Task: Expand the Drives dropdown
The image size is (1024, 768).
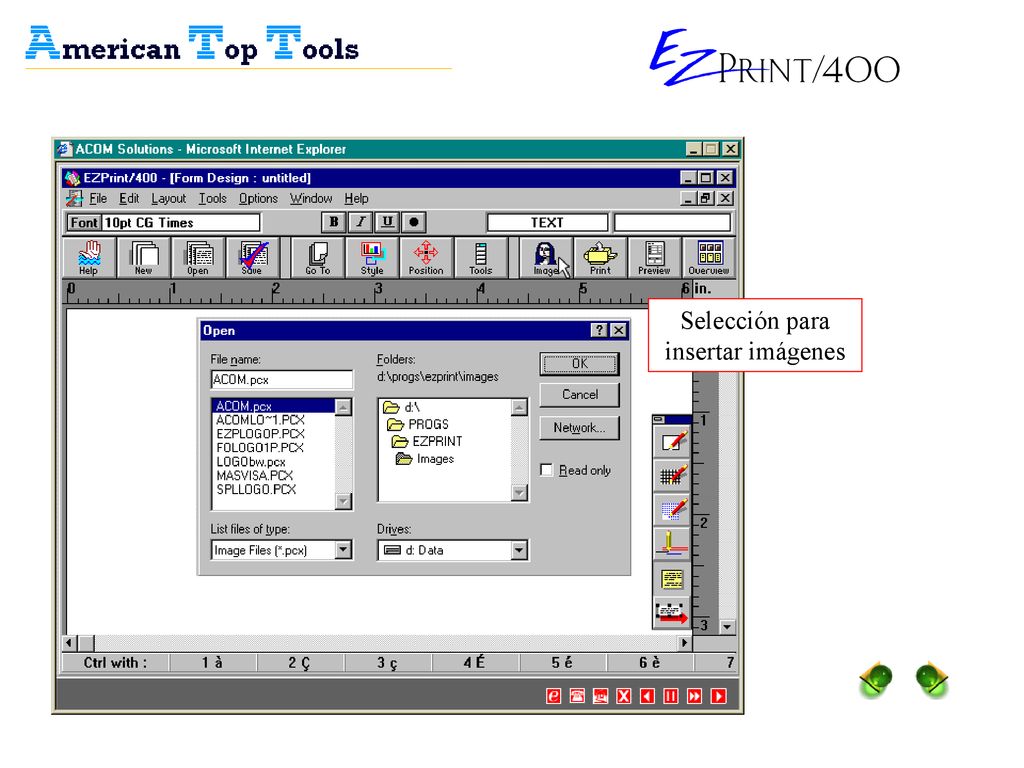Action: tap(519, 550)
